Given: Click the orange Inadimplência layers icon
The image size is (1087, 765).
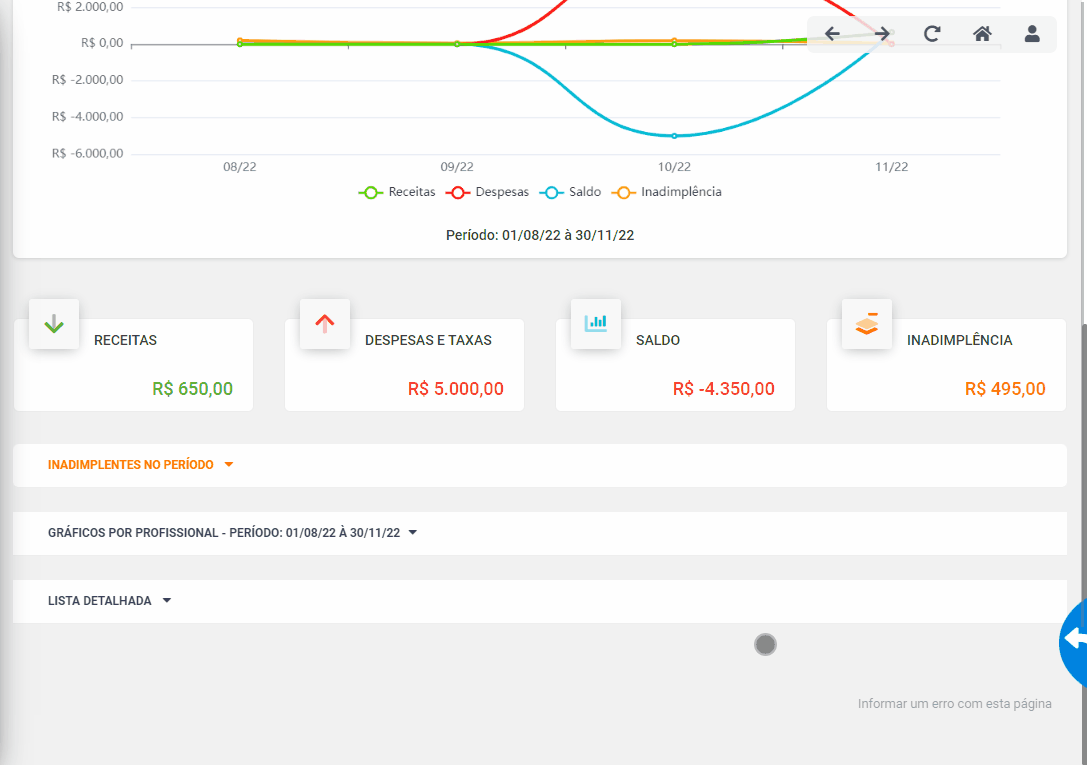Looking at the screenshot, I should [x=867, y=324].
